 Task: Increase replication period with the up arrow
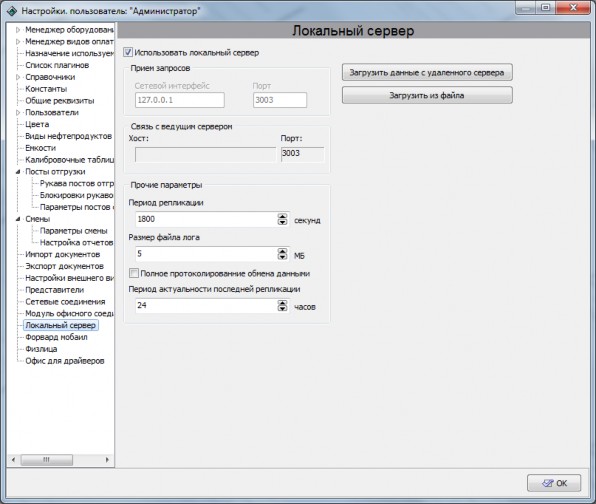click(282, 216)
